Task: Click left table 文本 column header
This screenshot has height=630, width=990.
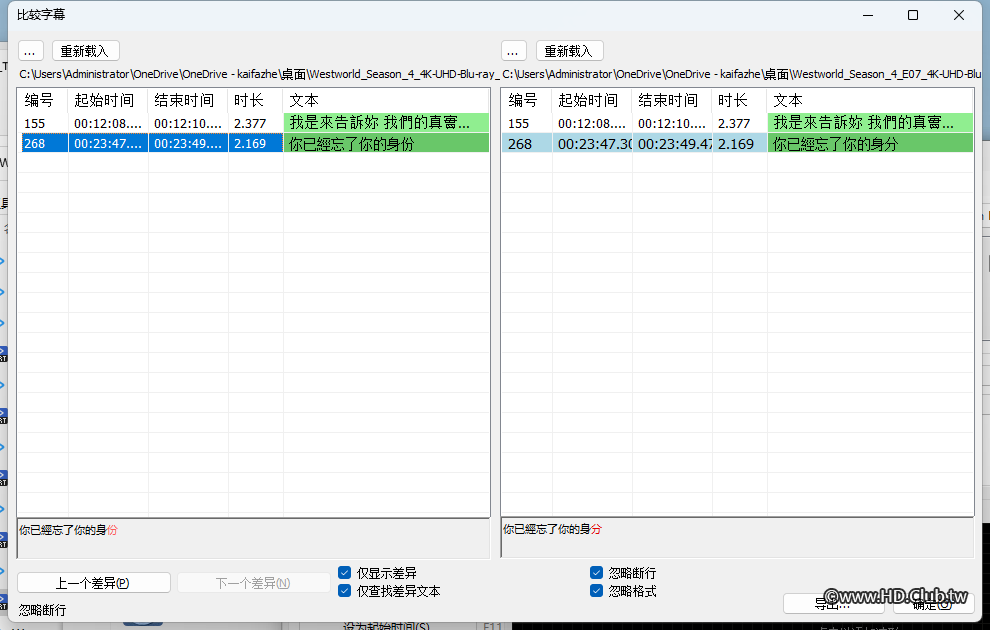Action: click(386, 100)
